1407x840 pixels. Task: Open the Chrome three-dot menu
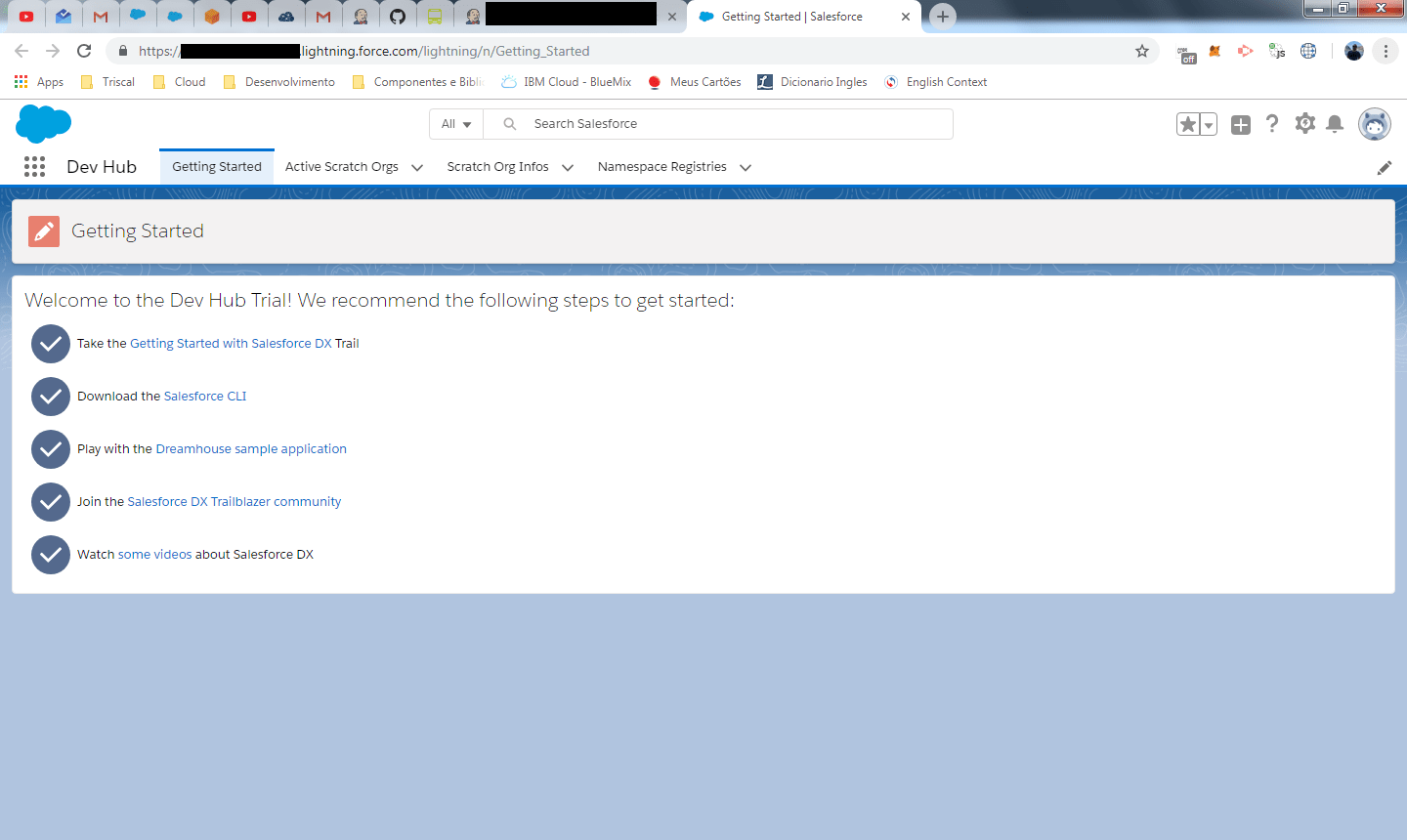click(x=1386, y=51)
